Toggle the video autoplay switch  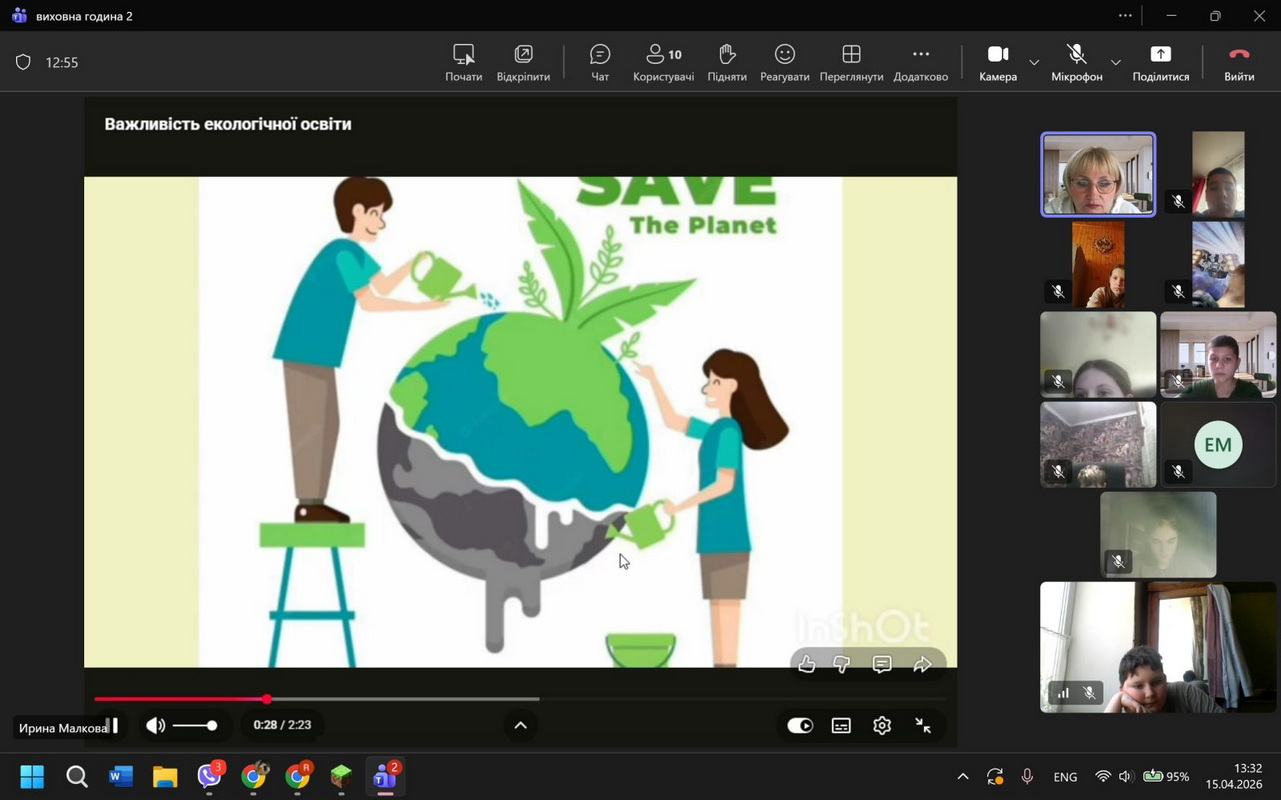[x=800, y=726]
